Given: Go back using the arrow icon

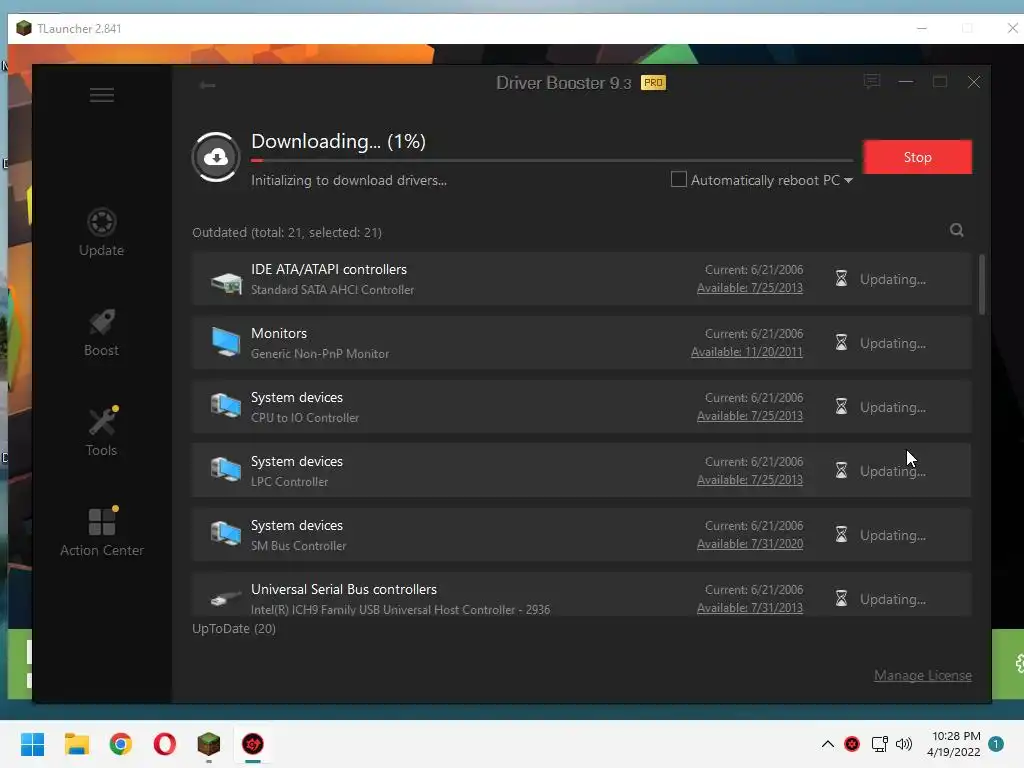Looking at the screenshot, I should (x=208, y=85).
